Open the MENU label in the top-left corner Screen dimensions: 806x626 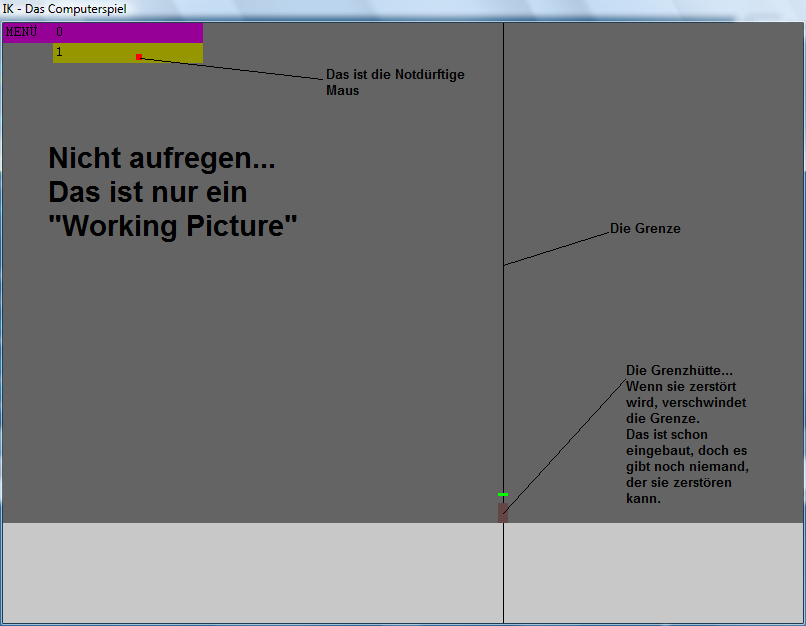pyautogui.click(x=21, y=32)
